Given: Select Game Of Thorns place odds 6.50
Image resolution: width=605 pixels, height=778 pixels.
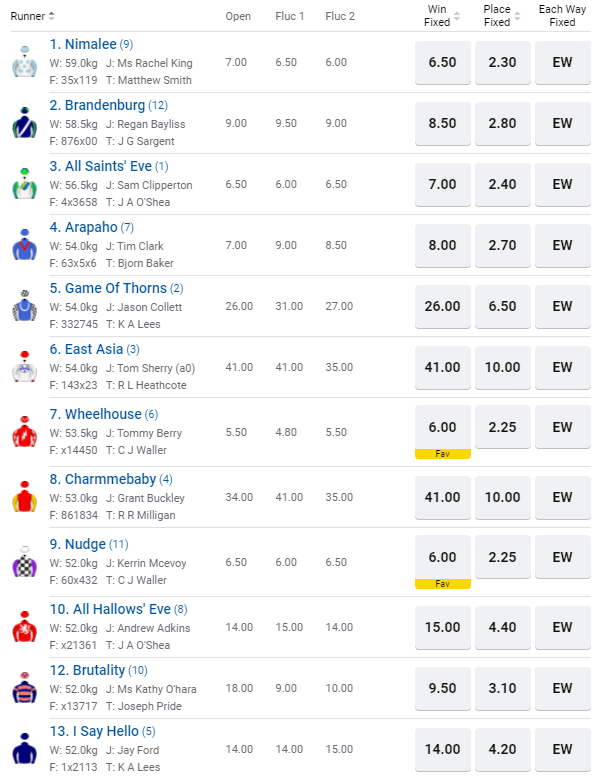Looking at the screenshot, I should pyautogui.click(x=502, y=306).
